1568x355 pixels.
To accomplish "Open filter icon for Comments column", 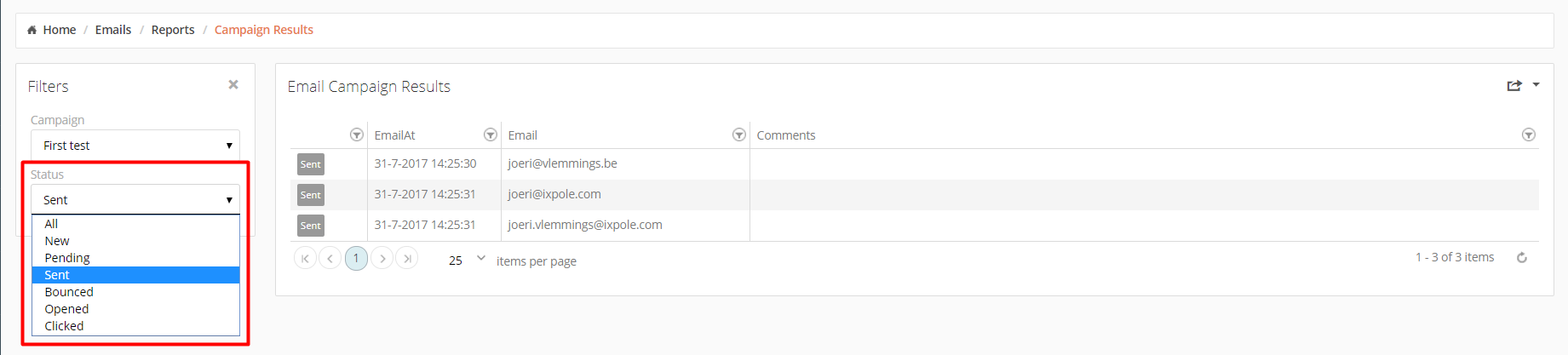I will 1529,135.
